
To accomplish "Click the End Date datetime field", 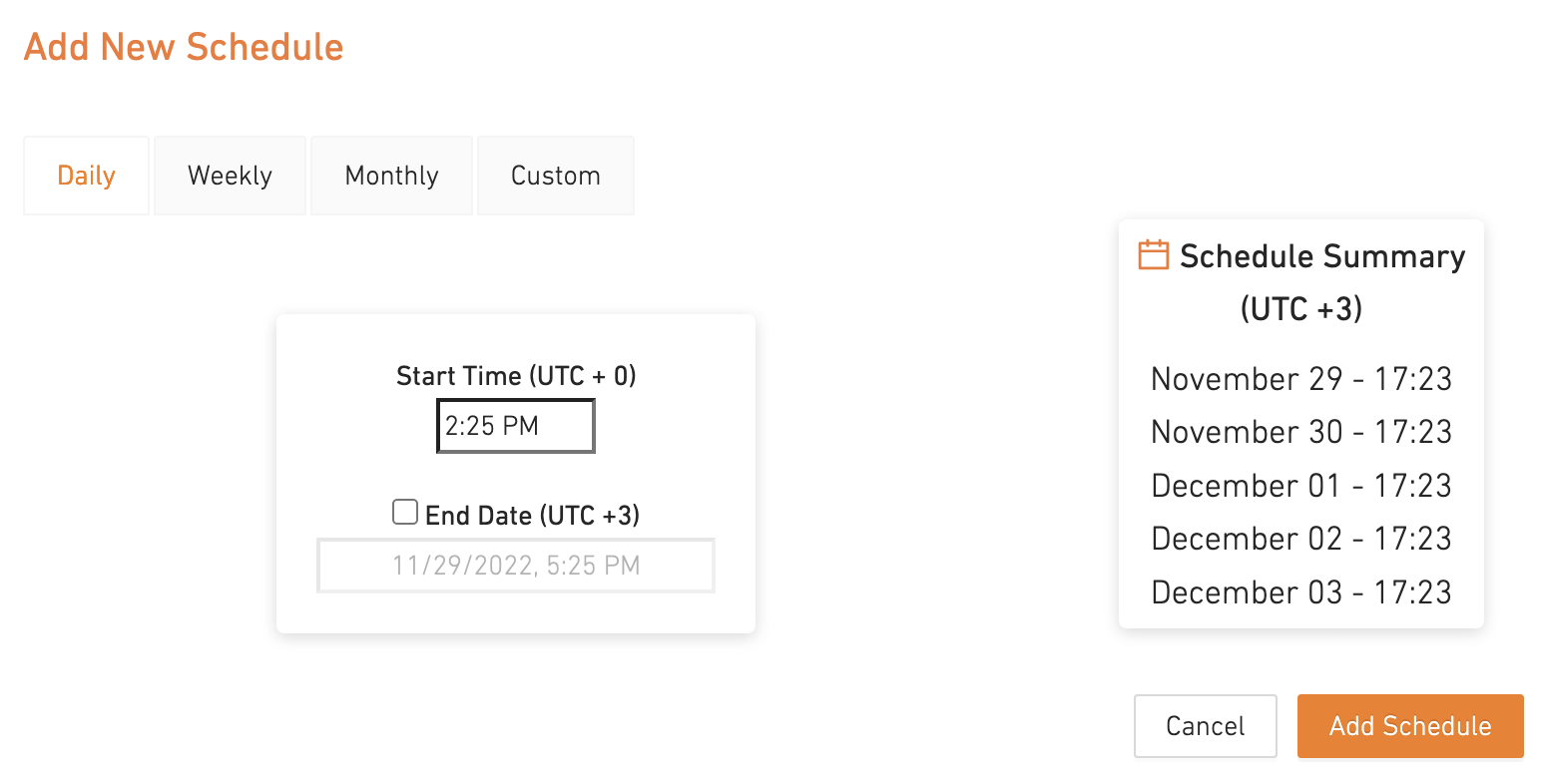I will click(x=515, y=566).
